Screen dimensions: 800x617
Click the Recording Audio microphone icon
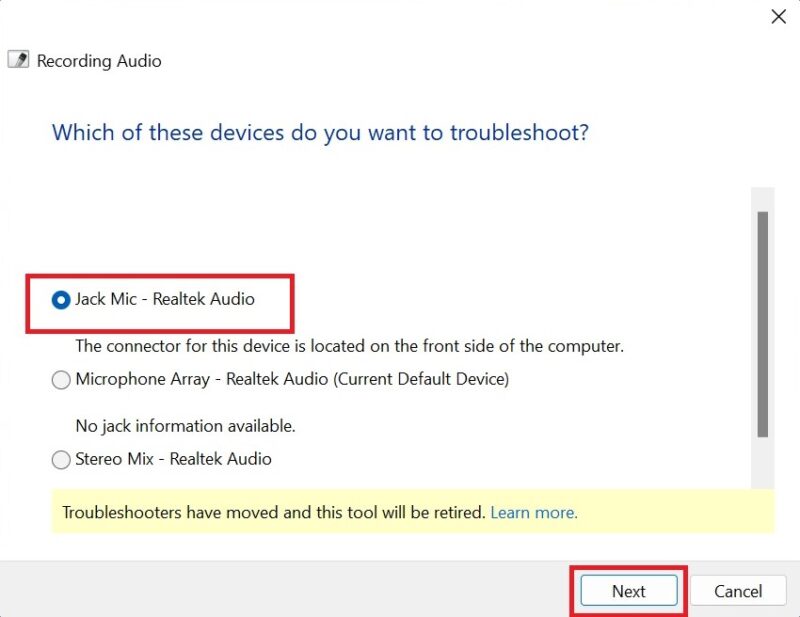click(17, 60)
